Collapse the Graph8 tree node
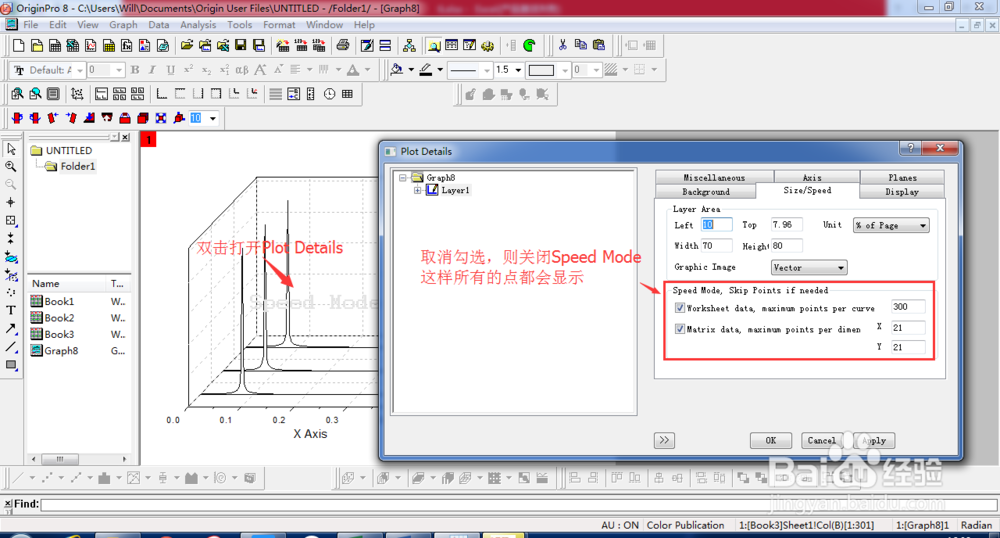 pyautogui.click(x=402, y=177)
